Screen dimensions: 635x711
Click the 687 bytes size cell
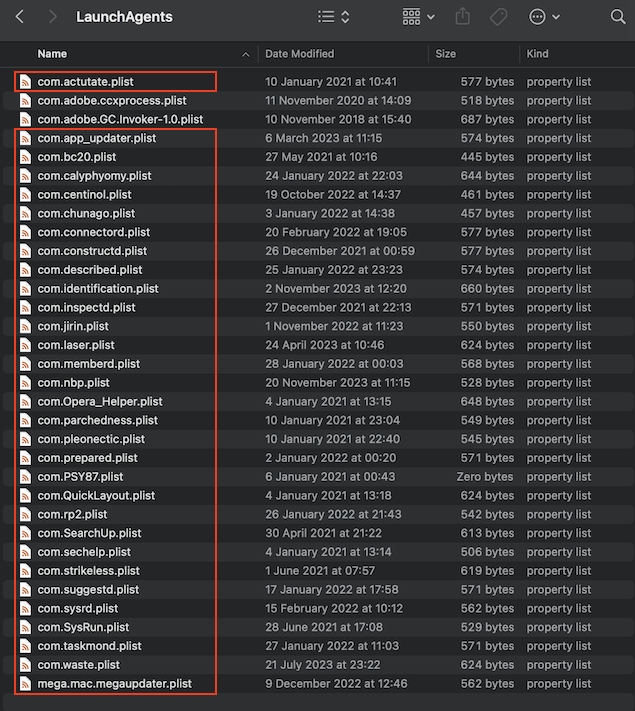click(488, 119)
